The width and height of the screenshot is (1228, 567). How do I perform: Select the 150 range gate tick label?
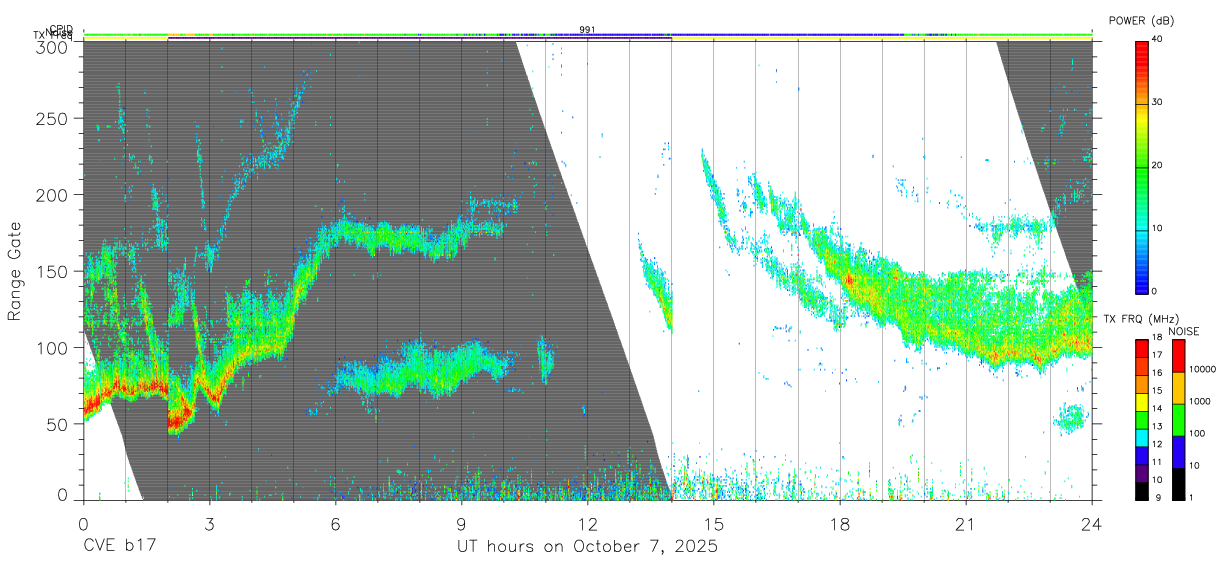[x=51, y=271]
